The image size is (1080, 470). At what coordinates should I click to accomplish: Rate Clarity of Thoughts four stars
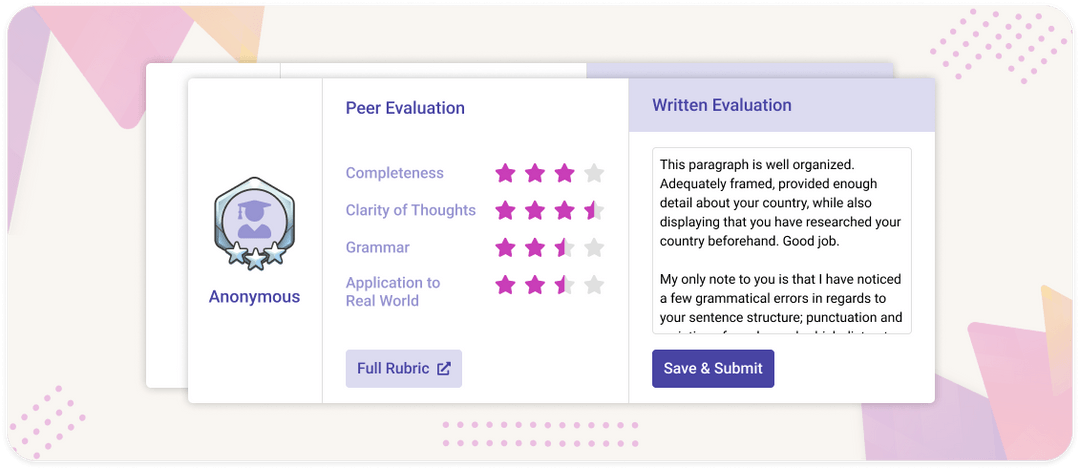tap(594, 210)
